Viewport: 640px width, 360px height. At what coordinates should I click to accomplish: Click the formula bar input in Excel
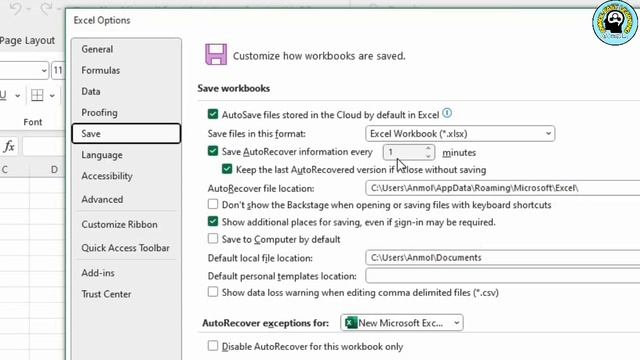coord(44,146)
